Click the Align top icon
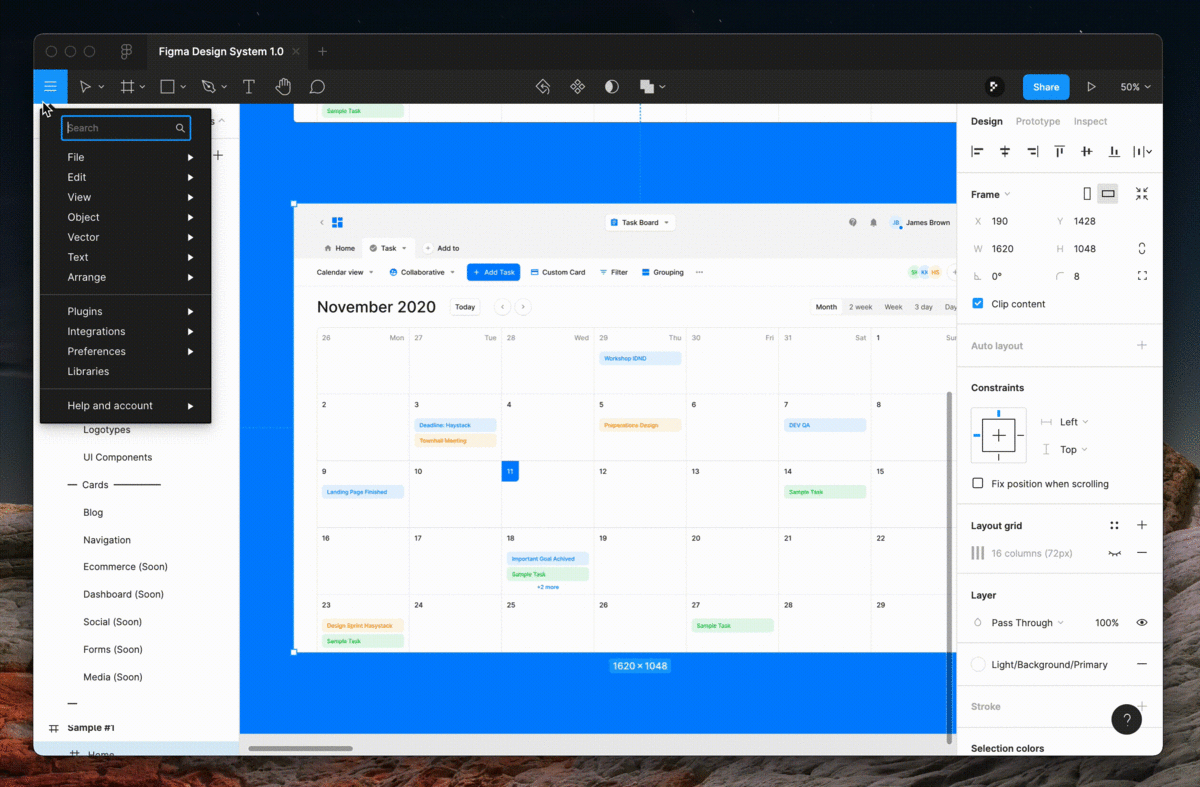1200x787 pixels. pos(1059,152)
